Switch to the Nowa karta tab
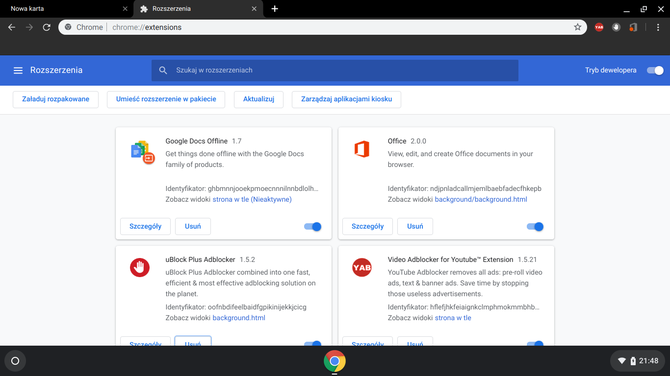The image size is (670, 376). pos(66,9)
